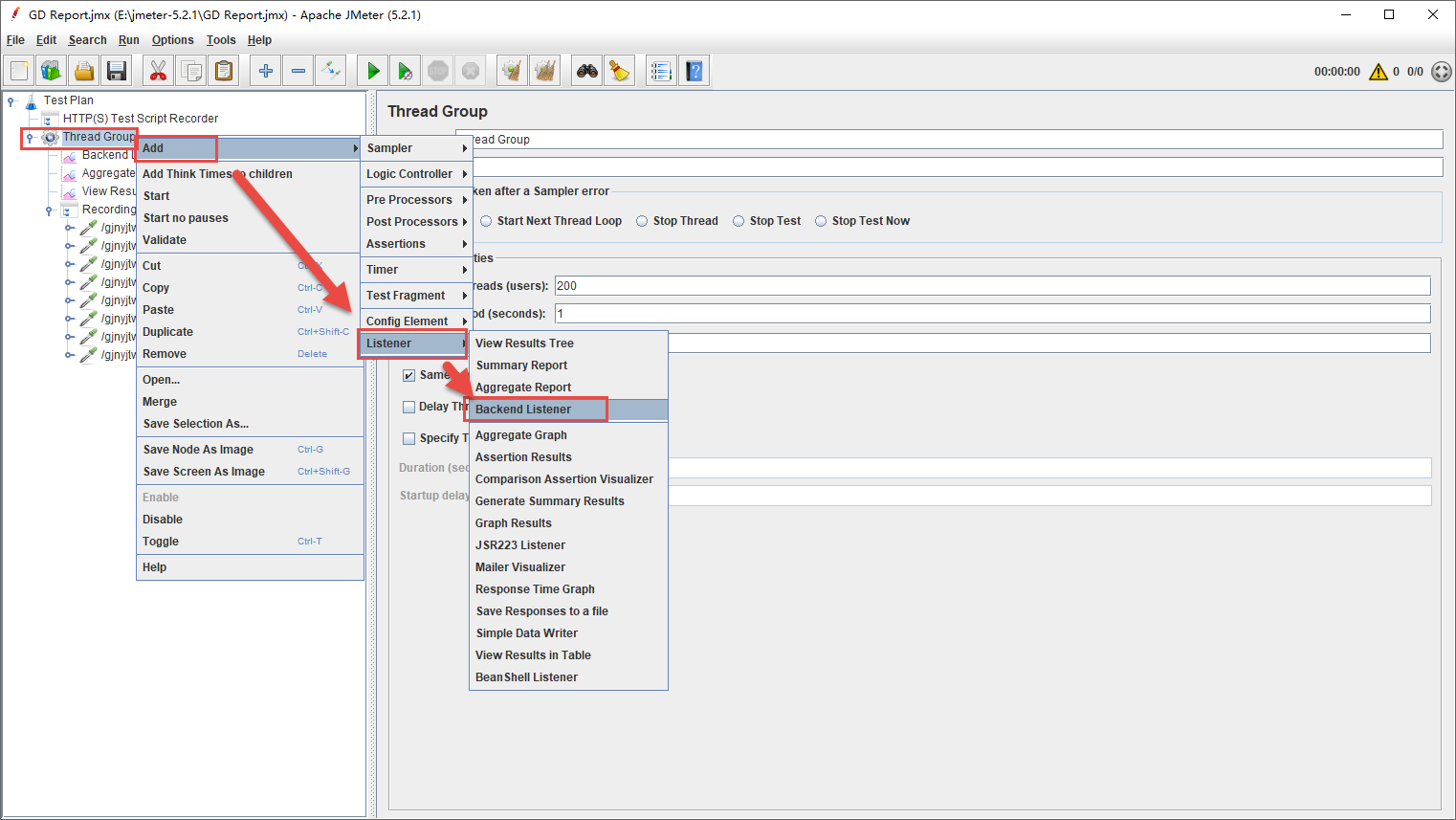Click the Cut scissors toolbar icon

[159, 71]
